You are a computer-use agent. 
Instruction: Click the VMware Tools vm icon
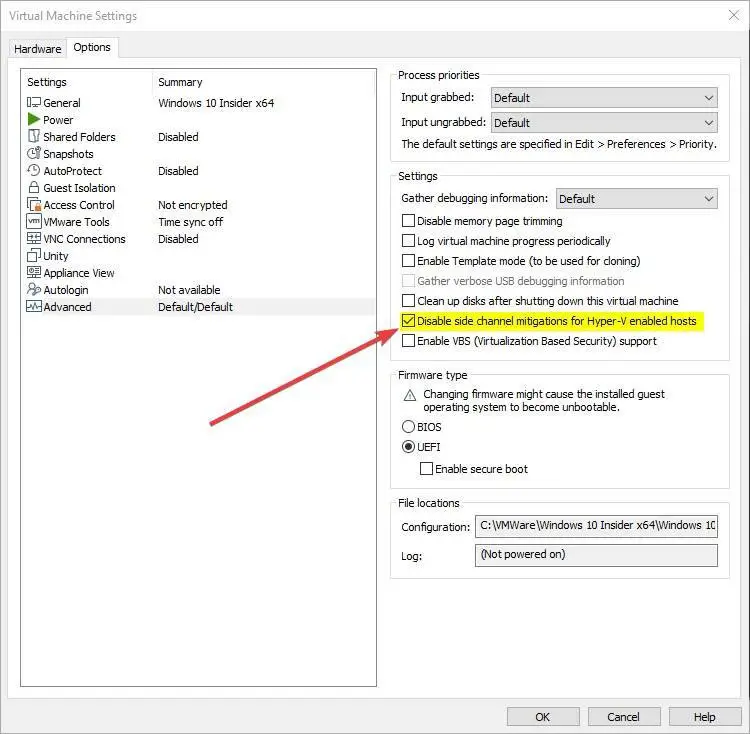coord(33,221)
